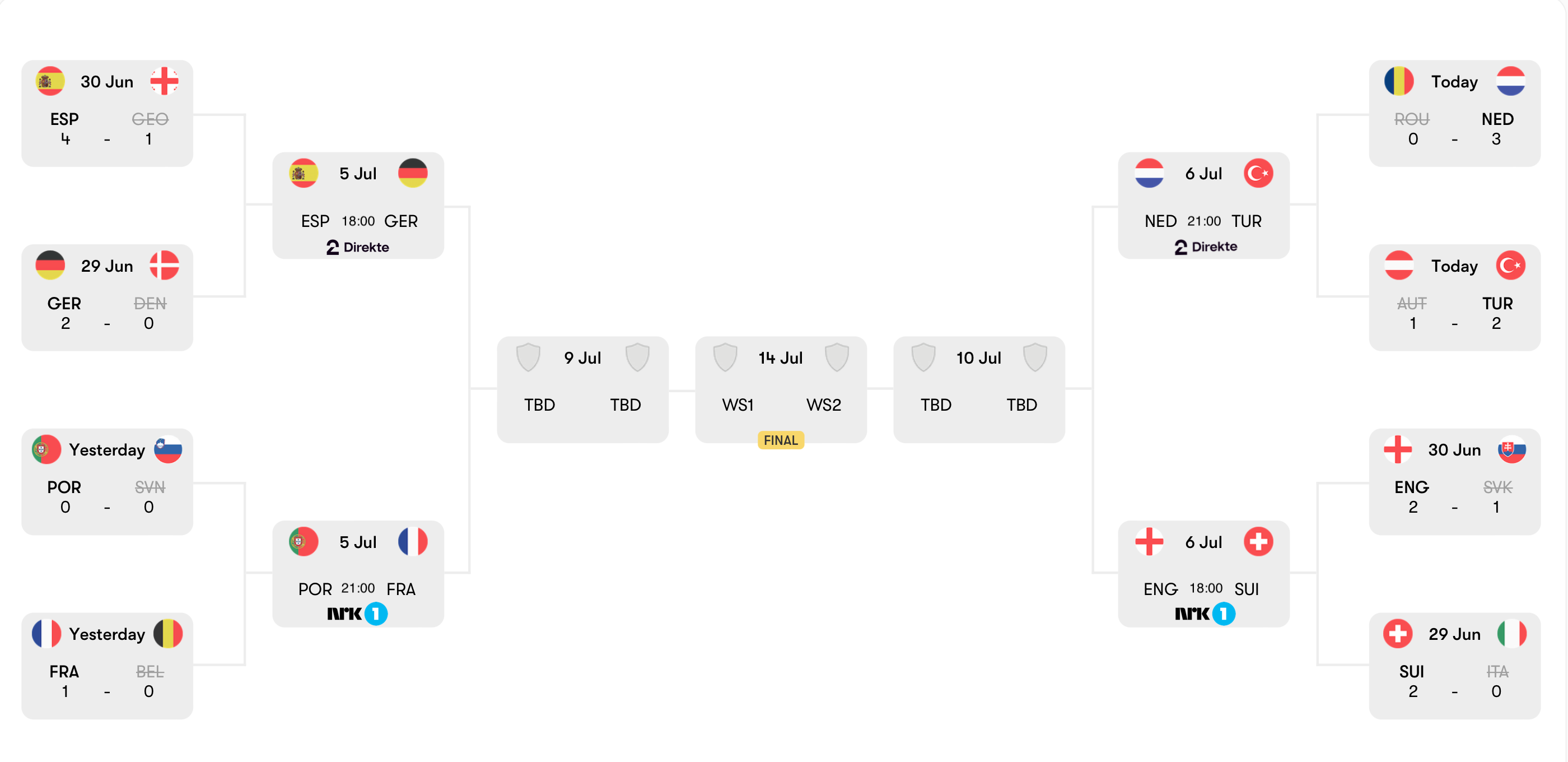This screenshot has height=762, width=1568.
Task: Click Georgia flag in 30 Jun match card
Action: tap(164, 81)
